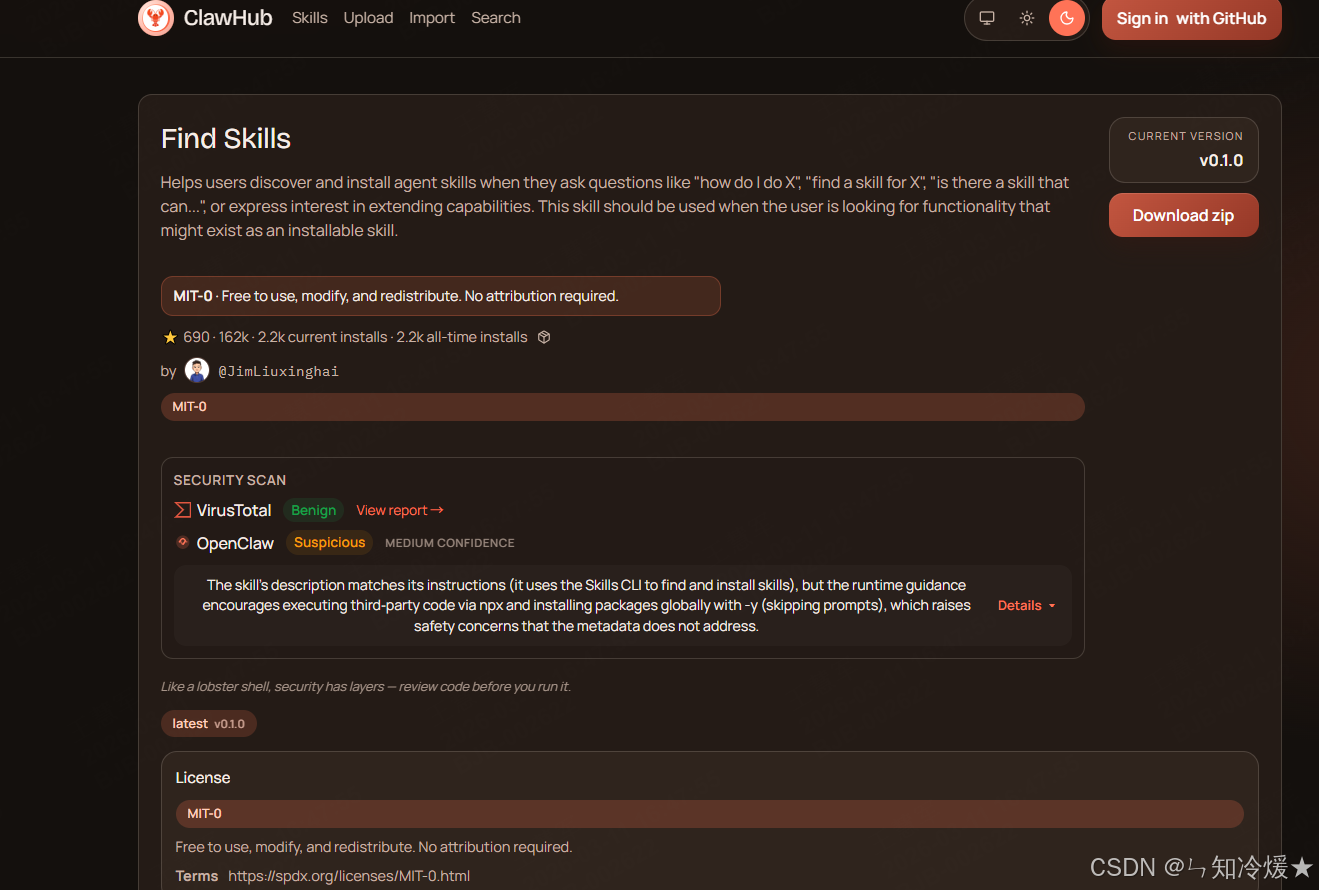
Task: Click the MIT-0 bar in License section
Action: click(x=710, y=814)
